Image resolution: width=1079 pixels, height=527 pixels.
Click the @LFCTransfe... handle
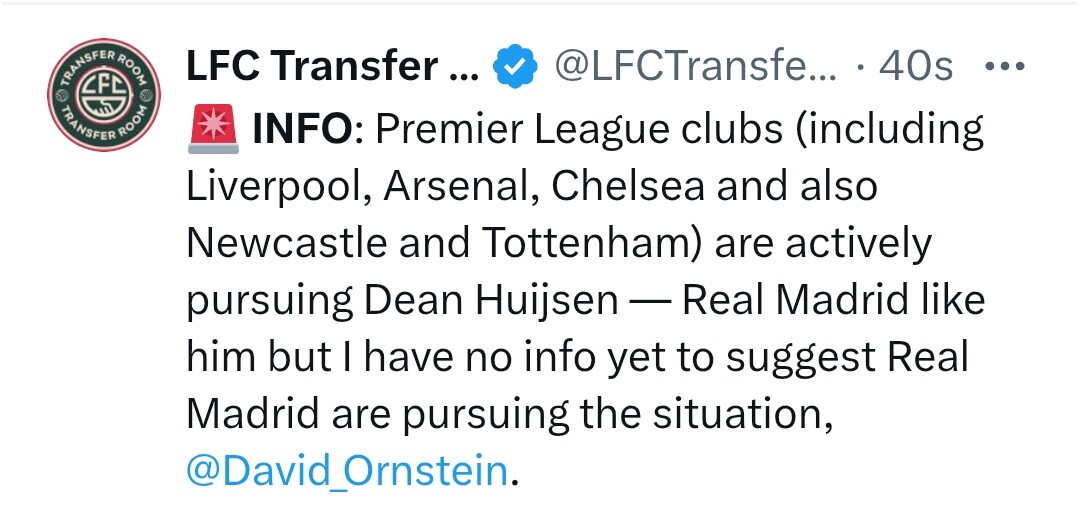(694, 67)
